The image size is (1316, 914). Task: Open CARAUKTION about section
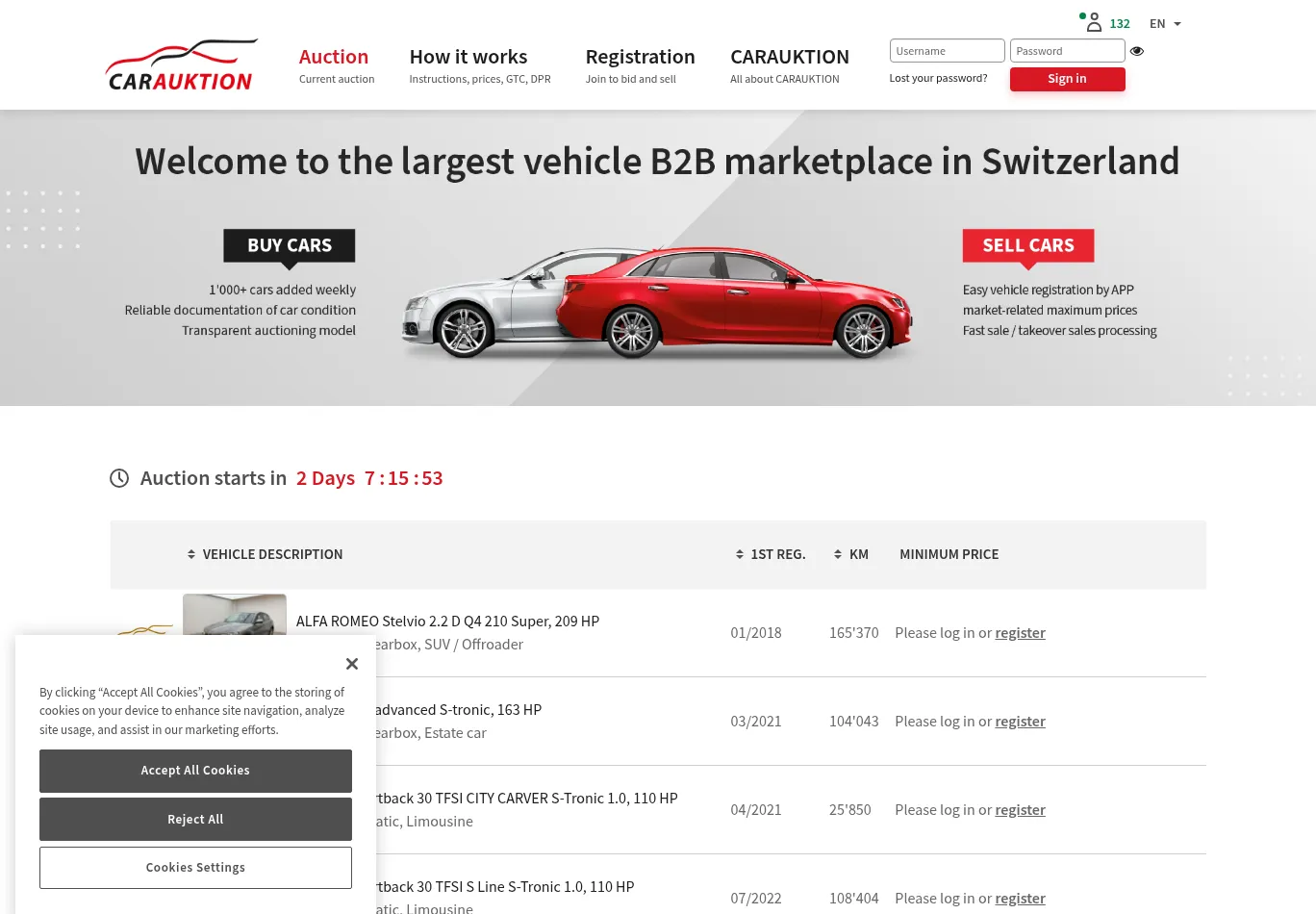click(x=789, y=57)
